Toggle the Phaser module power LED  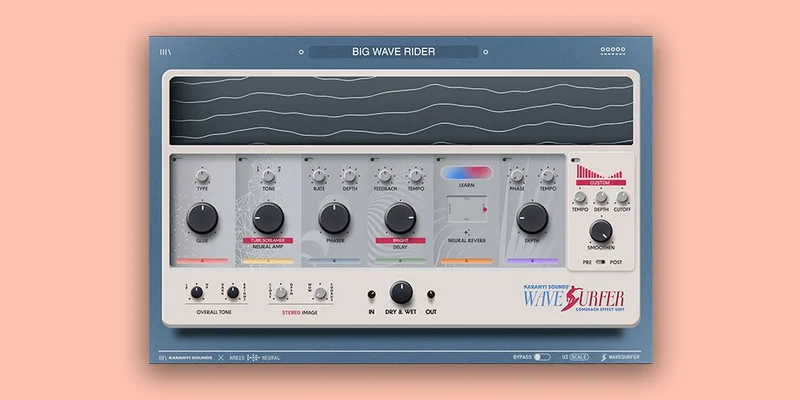point(307,159)
